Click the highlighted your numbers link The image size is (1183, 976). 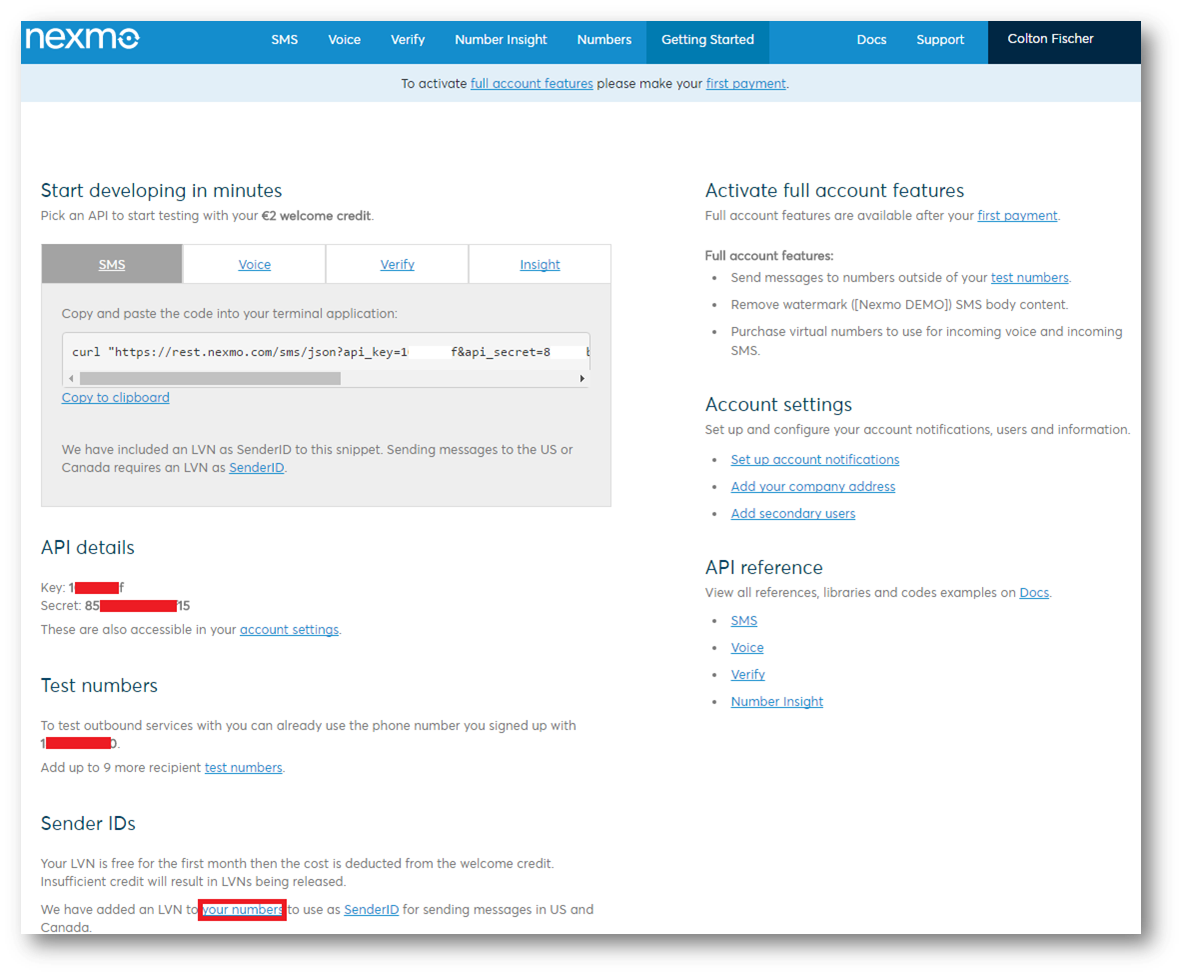[x=243, y=910]
